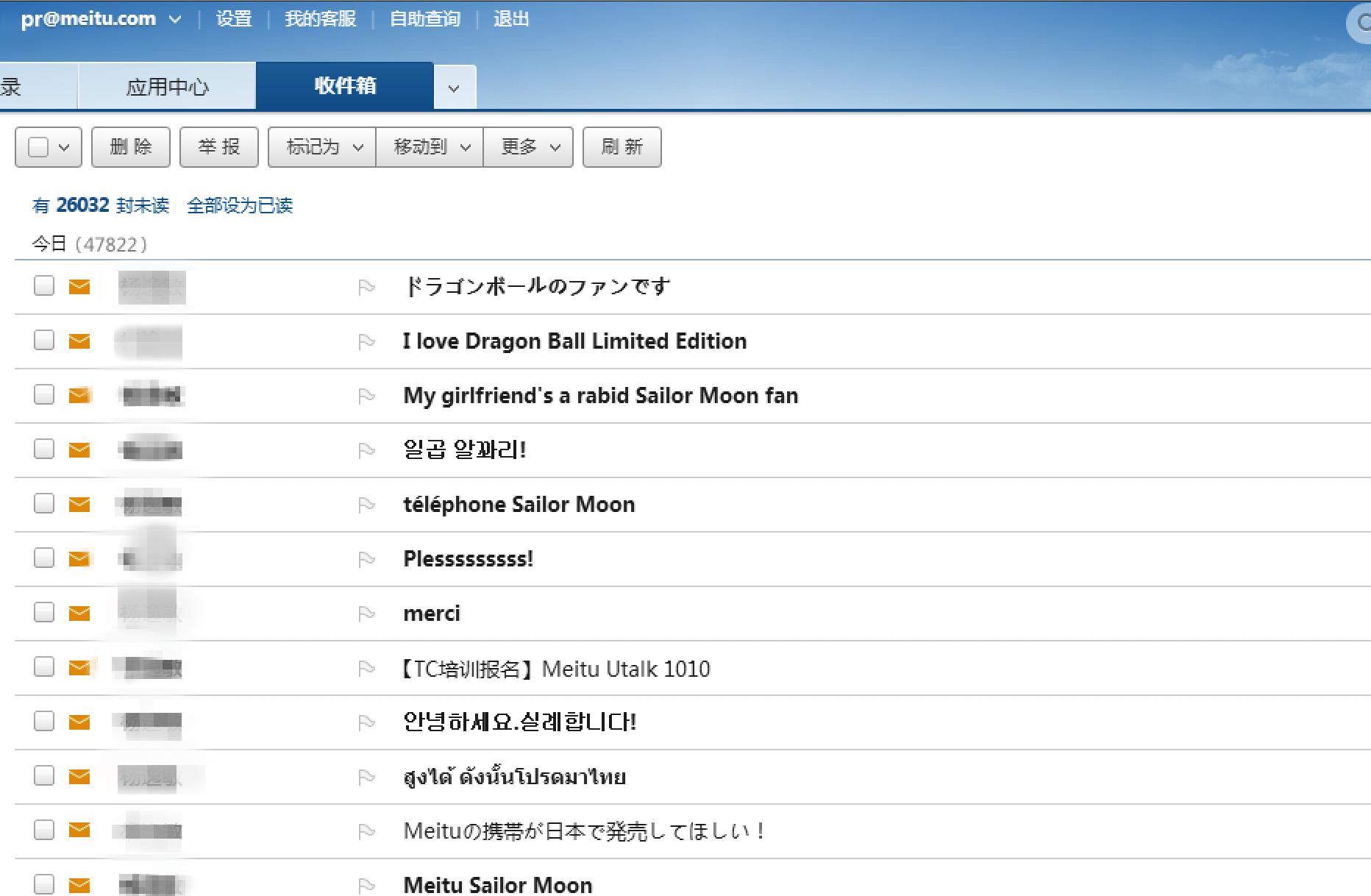The width and height of the screenshot is (1371, 896).
Task: Tick checkbox for 'merci' email
Action: tap(44, 613)
